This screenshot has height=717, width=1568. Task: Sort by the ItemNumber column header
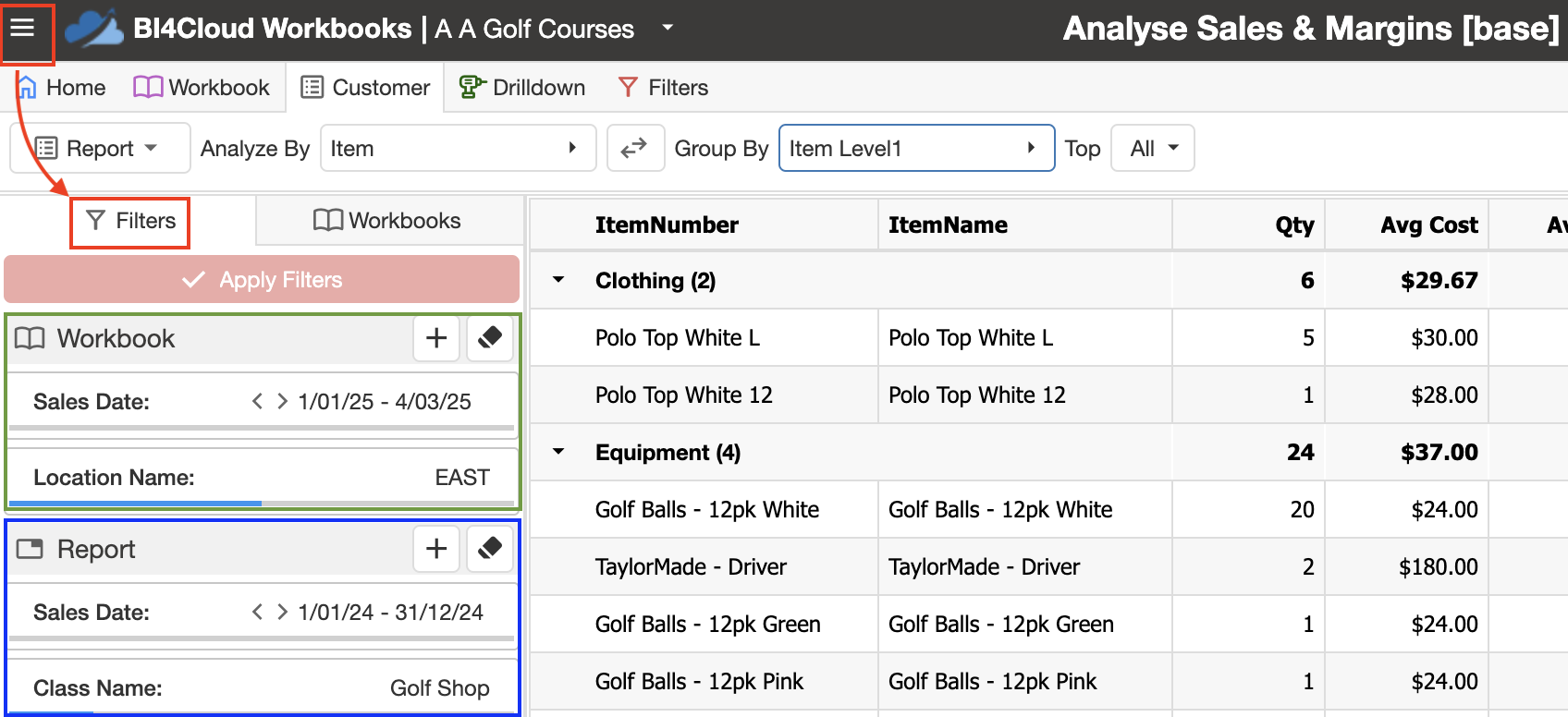pyautogui.click(x=667, y=225)
